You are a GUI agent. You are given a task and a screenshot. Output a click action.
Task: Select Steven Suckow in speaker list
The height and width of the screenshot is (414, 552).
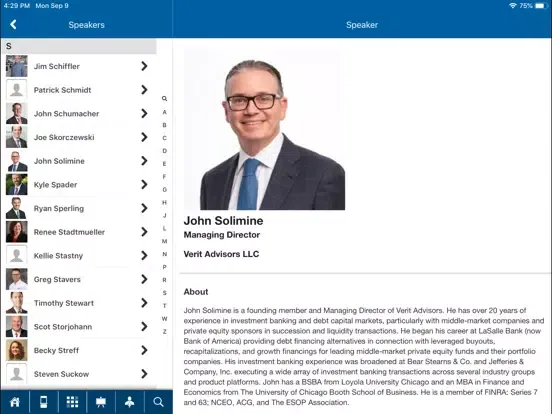78,374
